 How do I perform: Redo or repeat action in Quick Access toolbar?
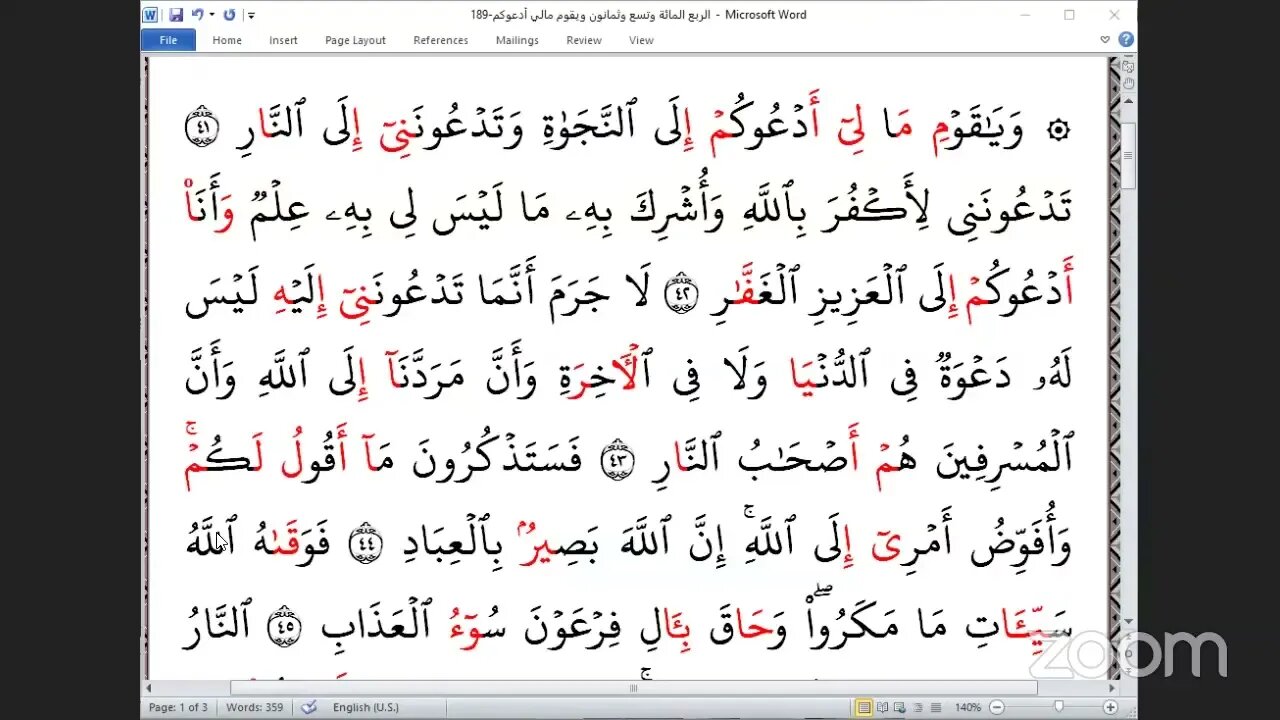pyautogui.click(x=230, y=15)
